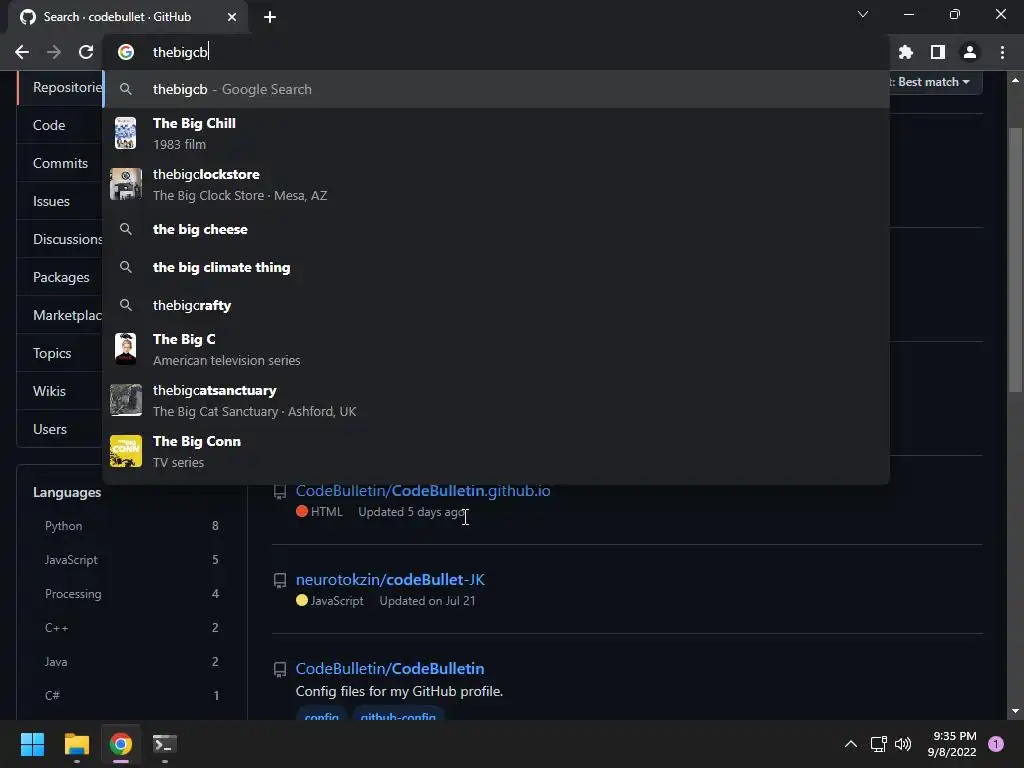Image resolution: width=1024 pixels, height=768 pixels.
Task: Open the volume speaker tray icon
Action: [x=903, y=744]
